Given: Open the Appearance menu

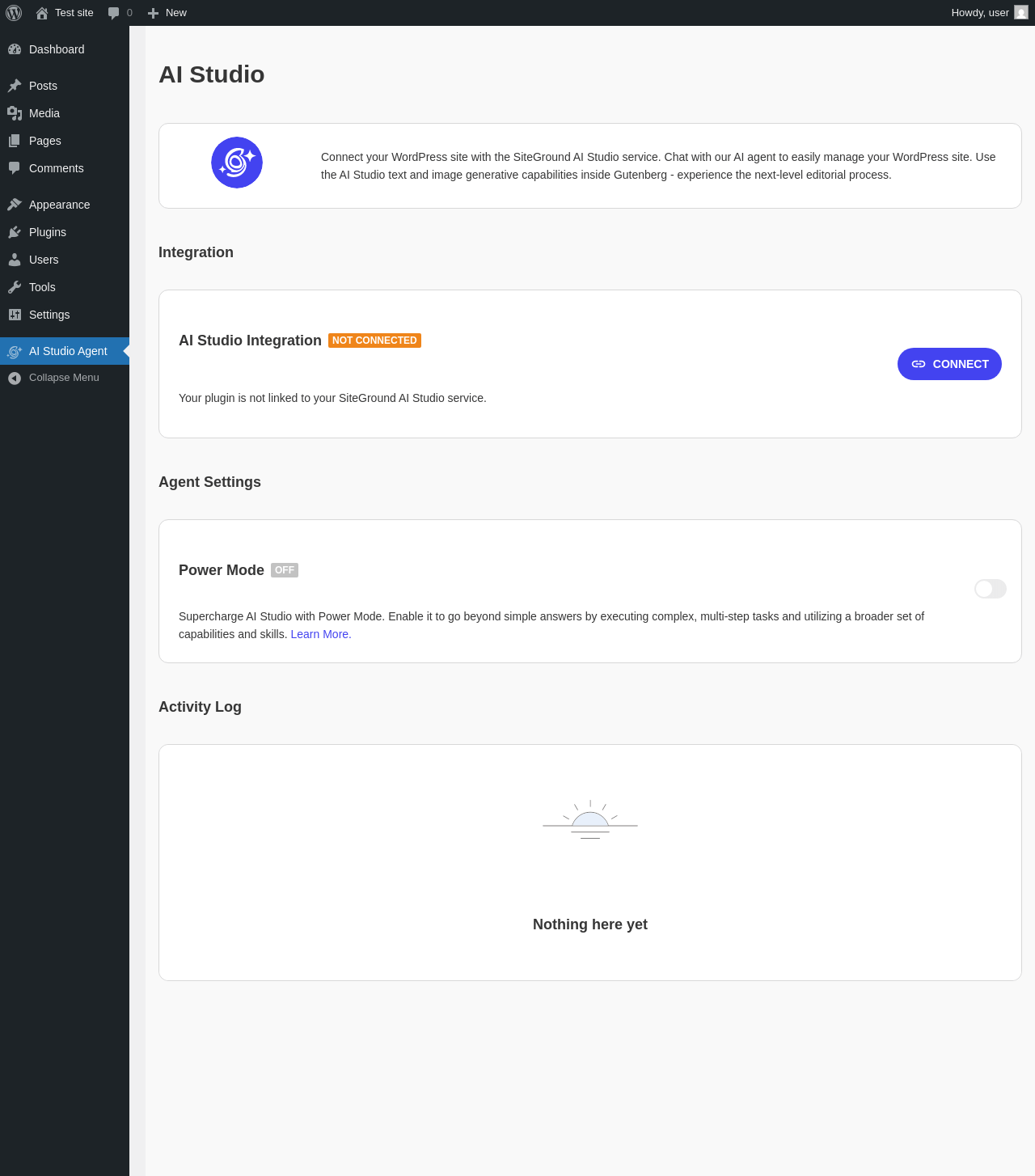Looking at the screenshot, I should pos(59,205).
